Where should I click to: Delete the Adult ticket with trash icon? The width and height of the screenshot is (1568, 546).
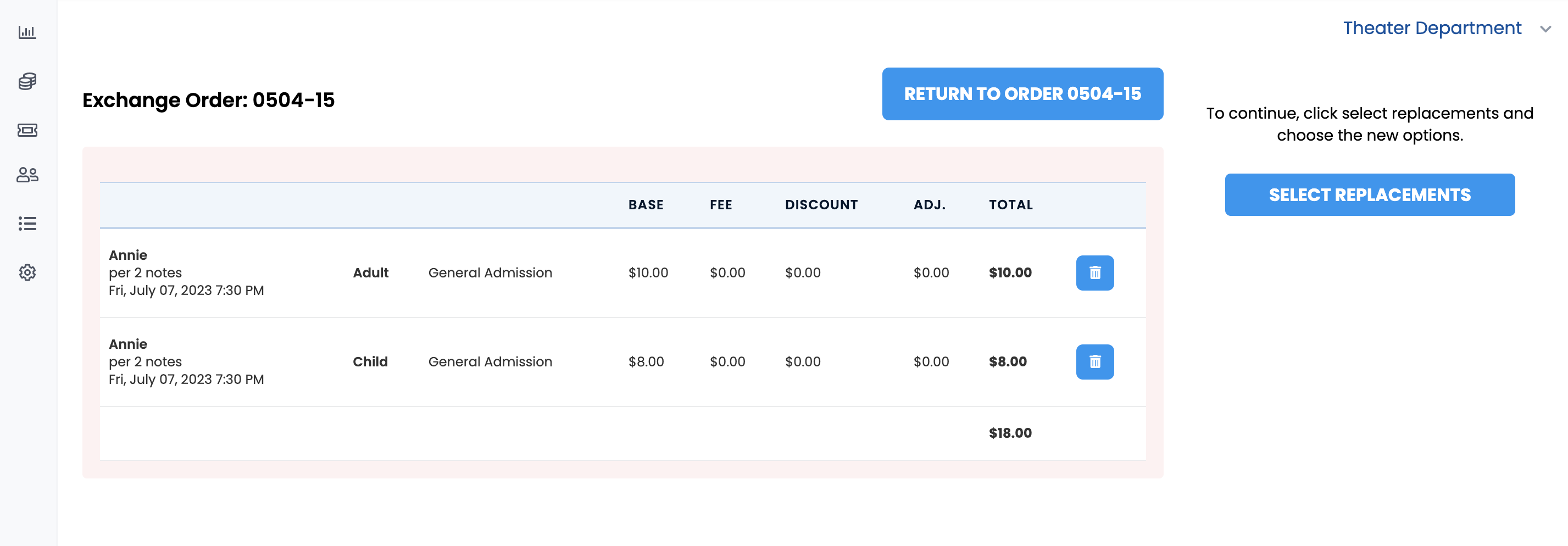tap(1094, 272)
